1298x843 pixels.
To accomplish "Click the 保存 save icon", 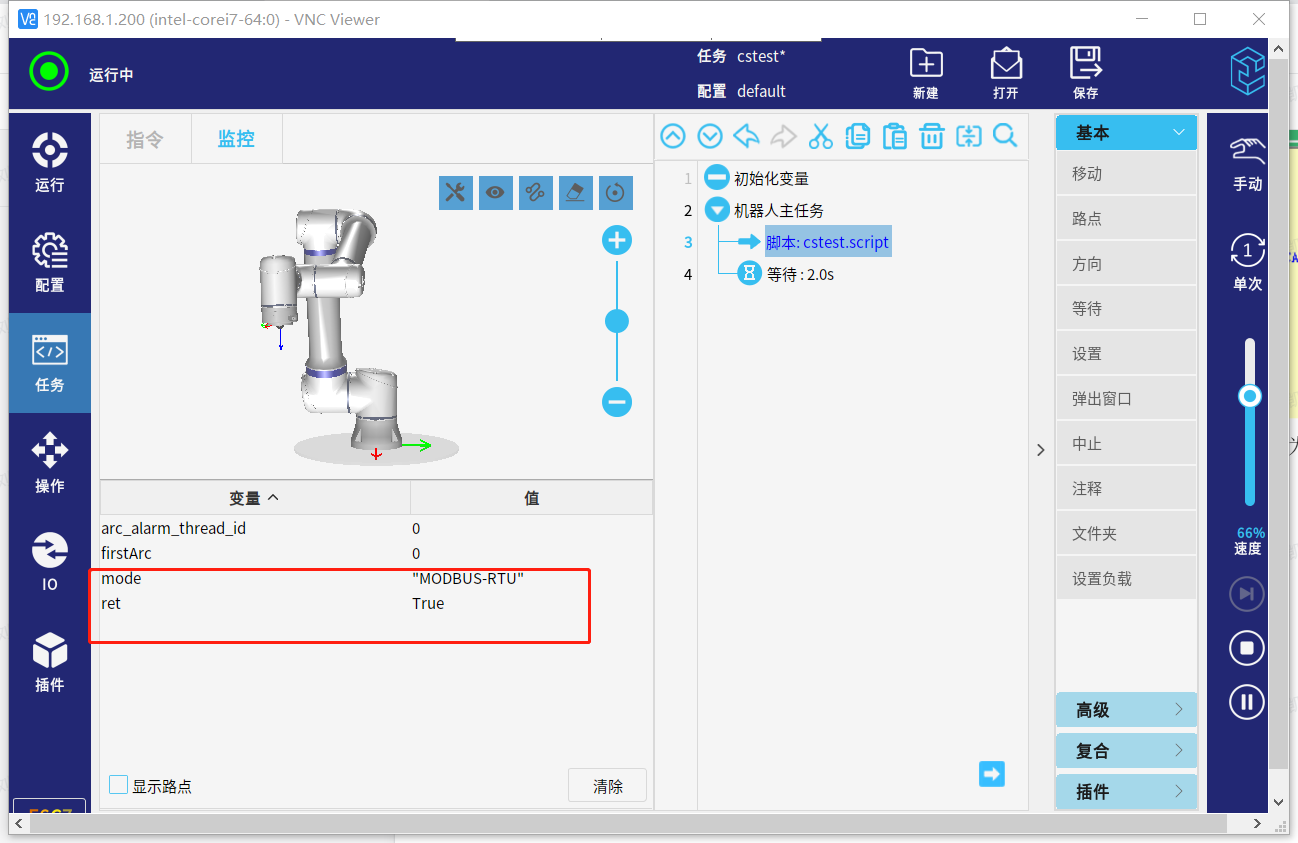I will pos(1085,73).
